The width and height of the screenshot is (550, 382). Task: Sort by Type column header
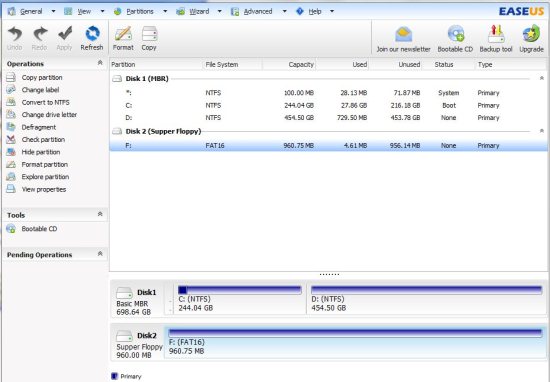[x=511, y=65]
